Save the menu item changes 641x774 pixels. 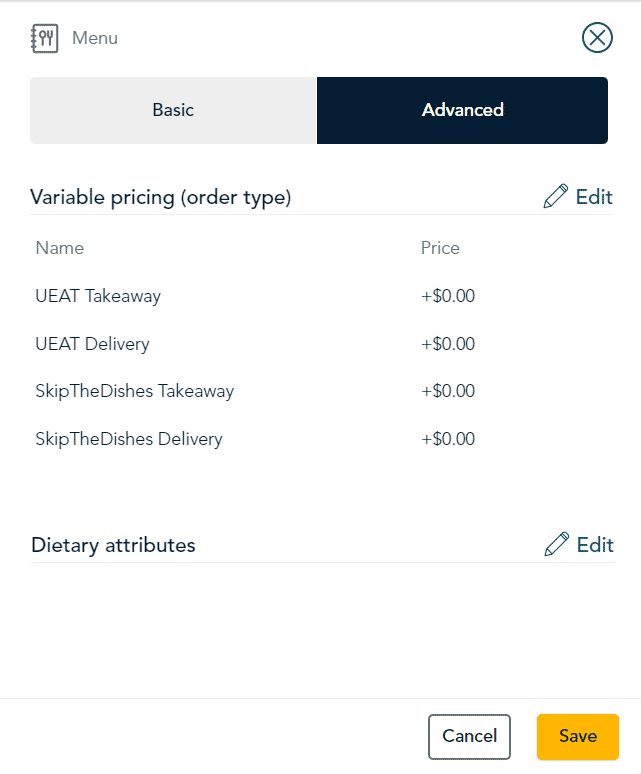tap(578, 736)
